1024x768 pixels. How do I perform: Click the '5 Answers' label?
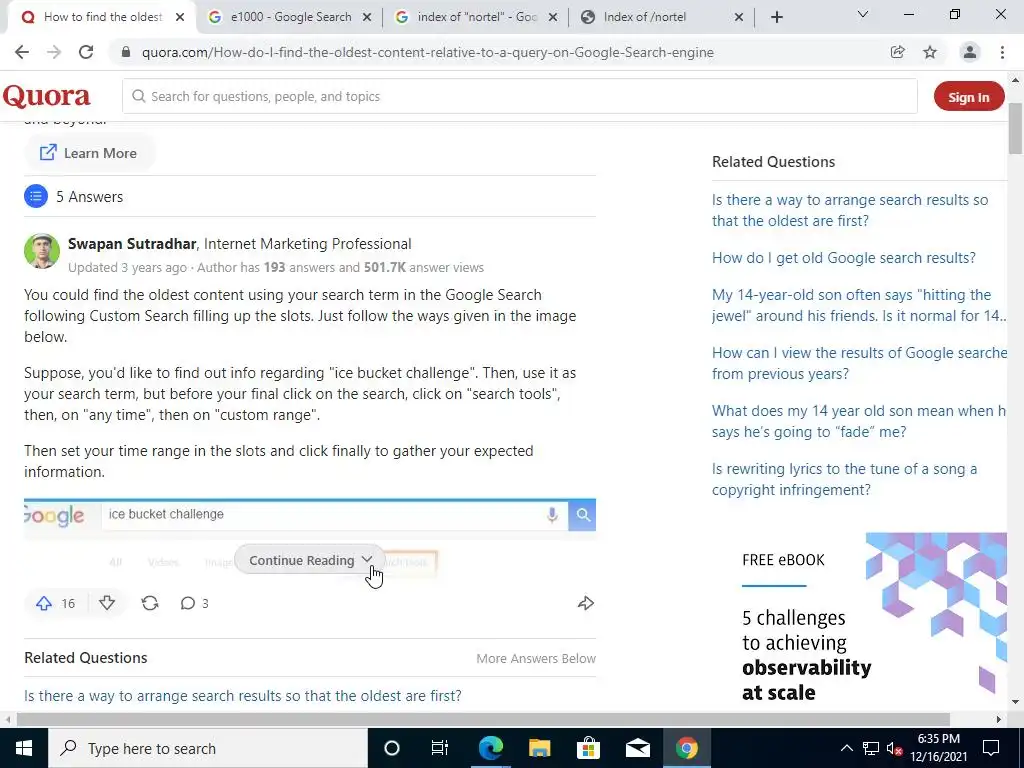point(89,197)
